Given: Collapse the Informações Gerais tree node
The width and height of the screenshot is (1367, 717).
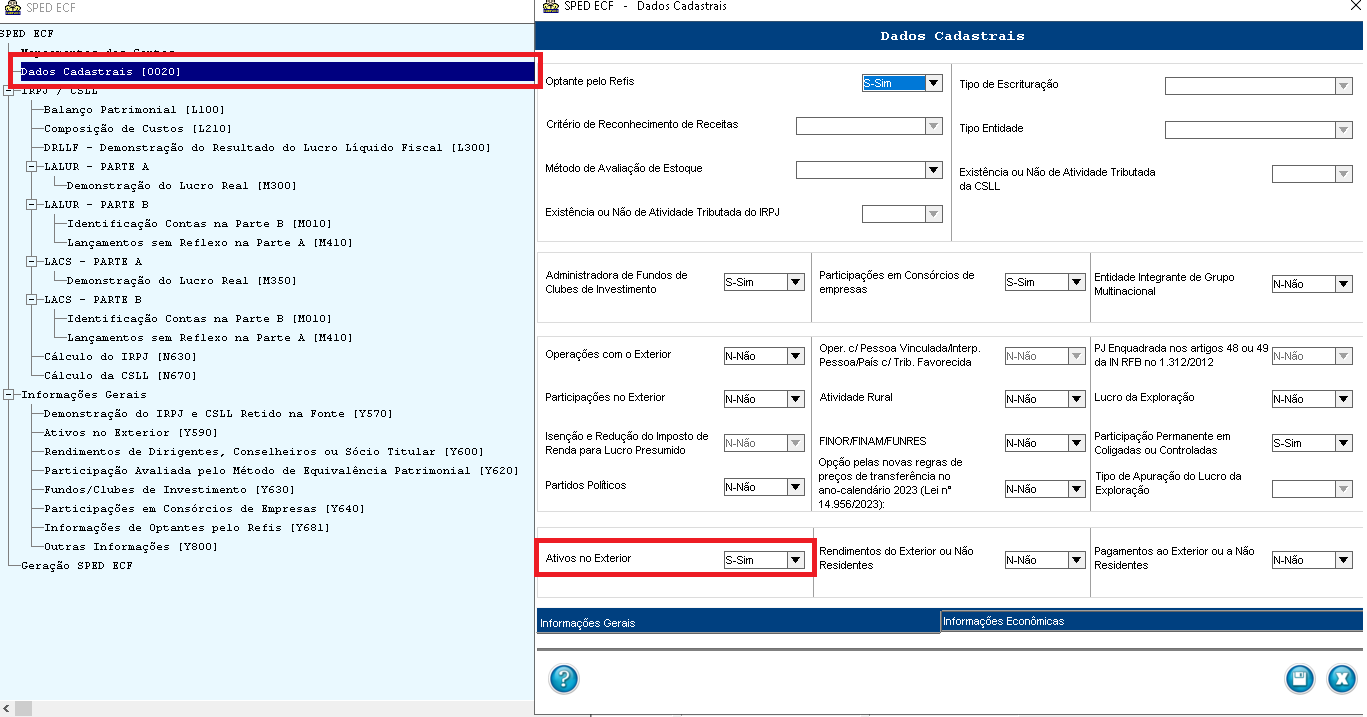Looking at the screenshot, I should pos(8,394).
